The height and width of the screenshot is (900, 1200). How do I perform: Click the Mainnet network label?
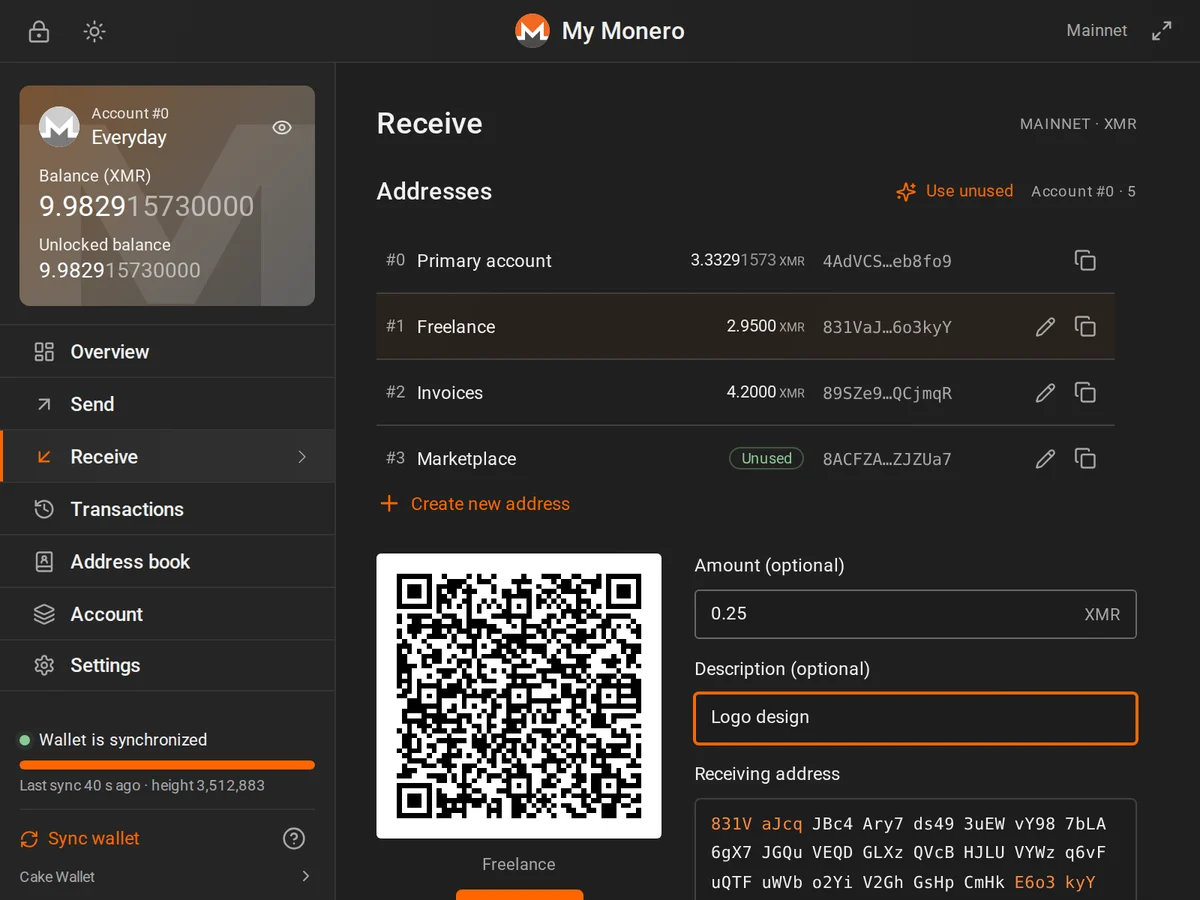(1096, 31)
